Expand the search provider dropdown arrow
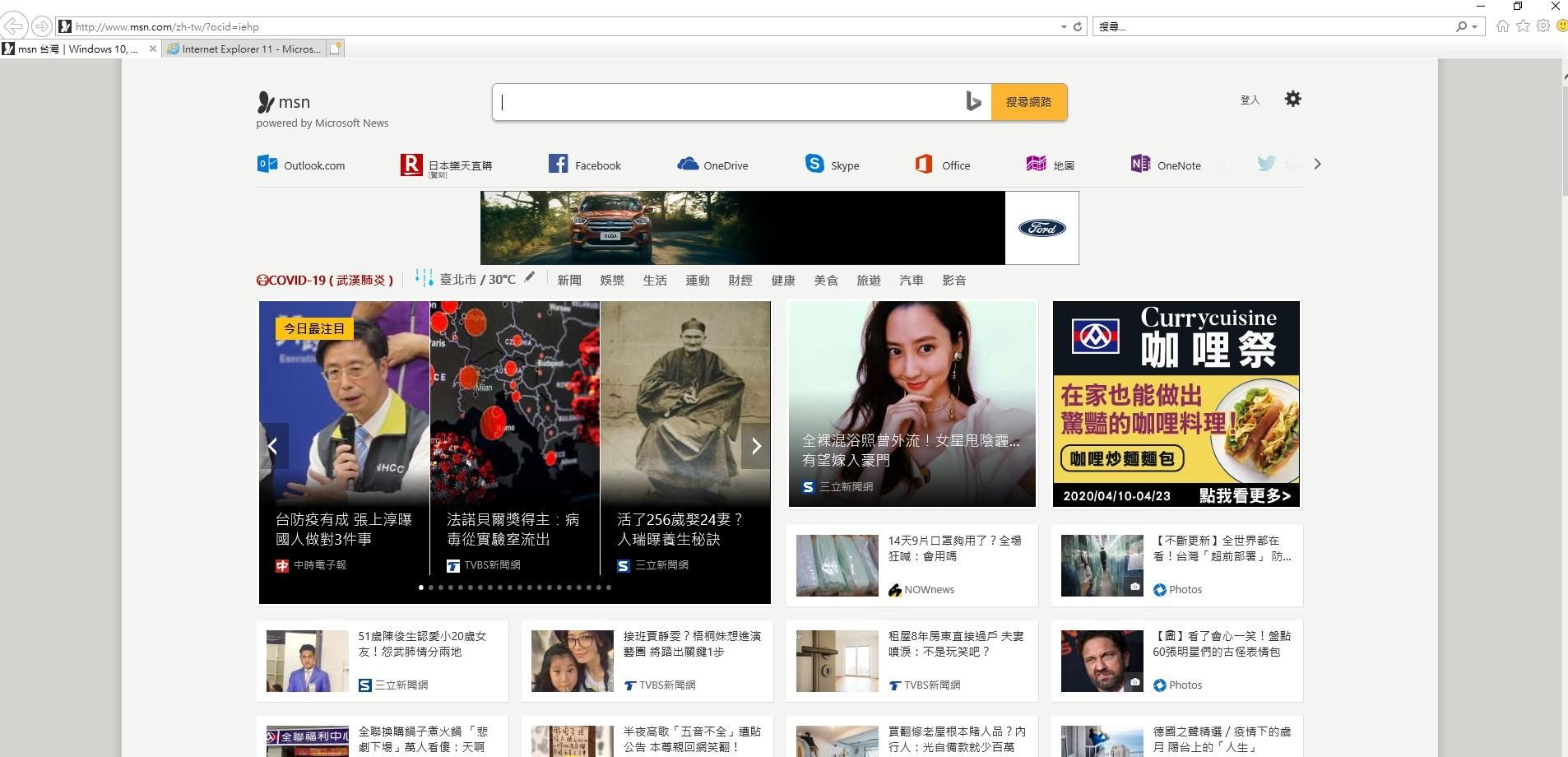This screenshot has width=1568, height=757. [1474, 27]
